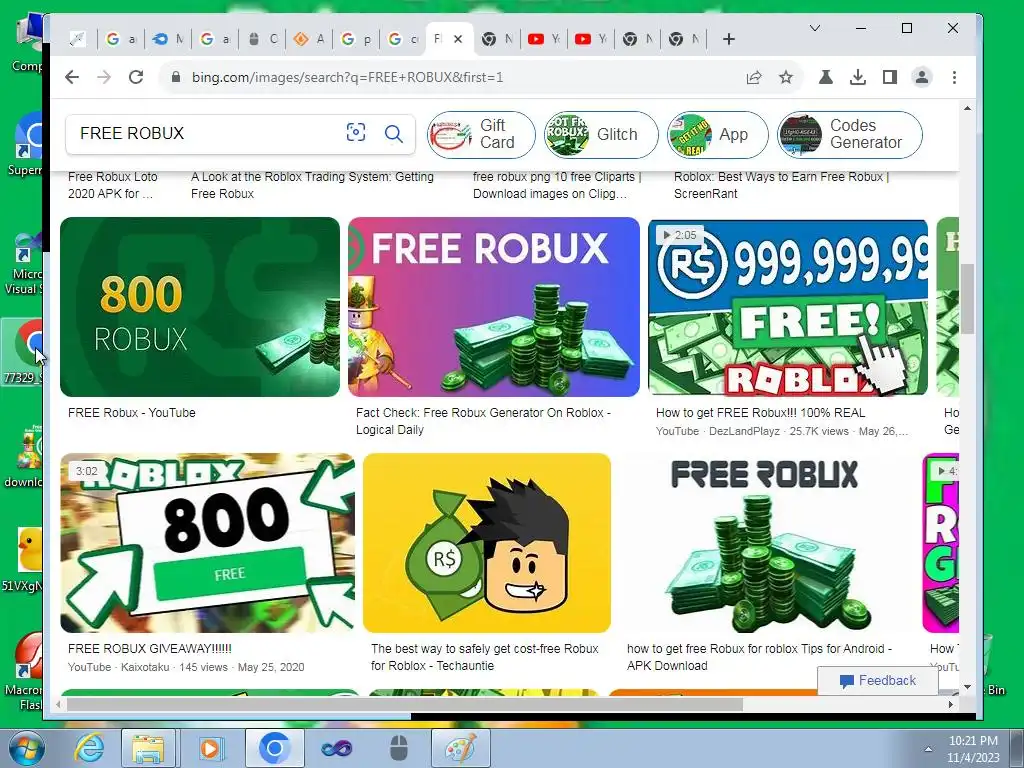Open 'The best way to safely get' link
The width and height of the screenshot is (1024, 768).
[485, 657]
